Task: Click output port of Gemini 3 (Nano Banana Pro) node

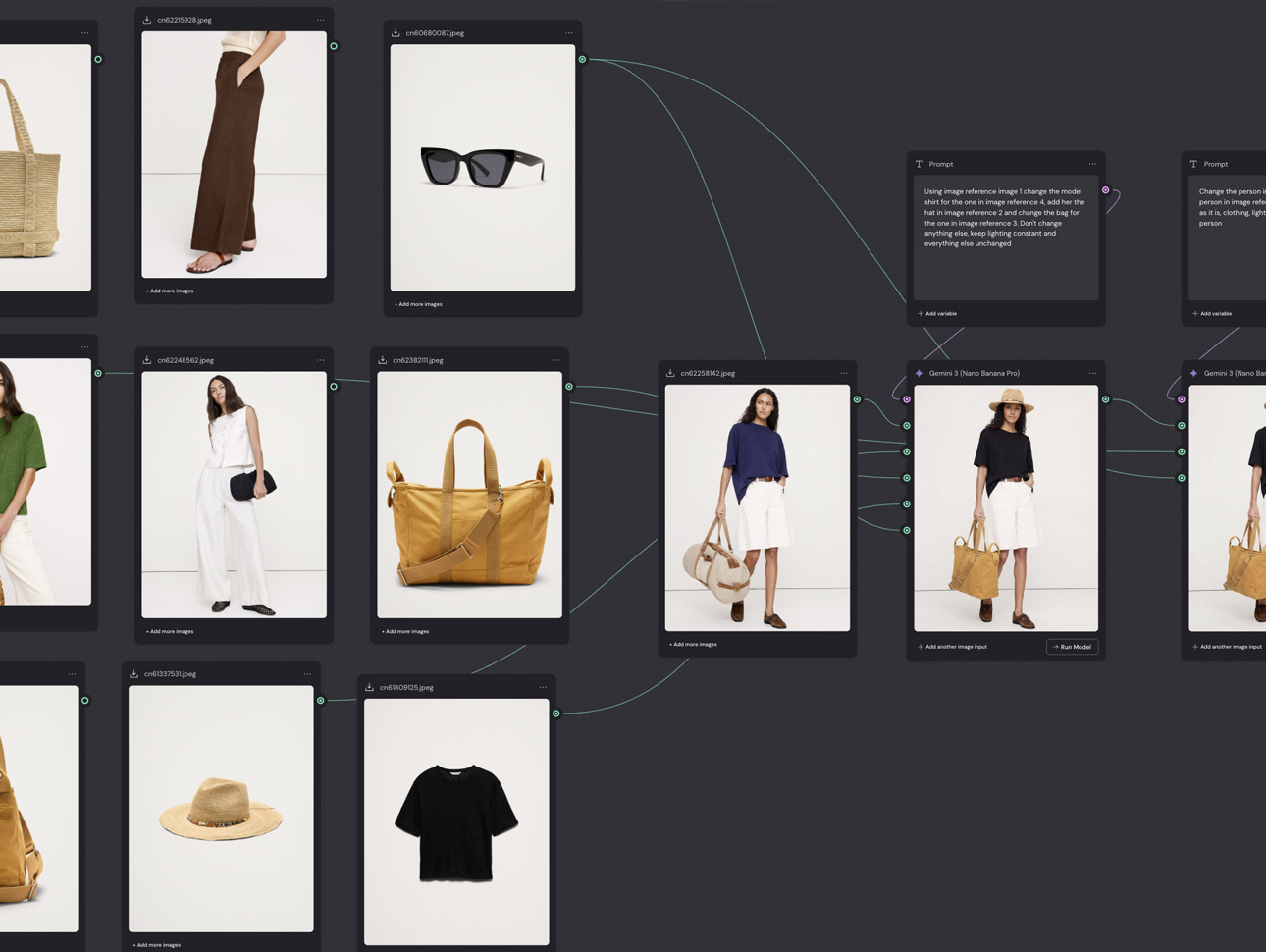Action: point(1105,399)
